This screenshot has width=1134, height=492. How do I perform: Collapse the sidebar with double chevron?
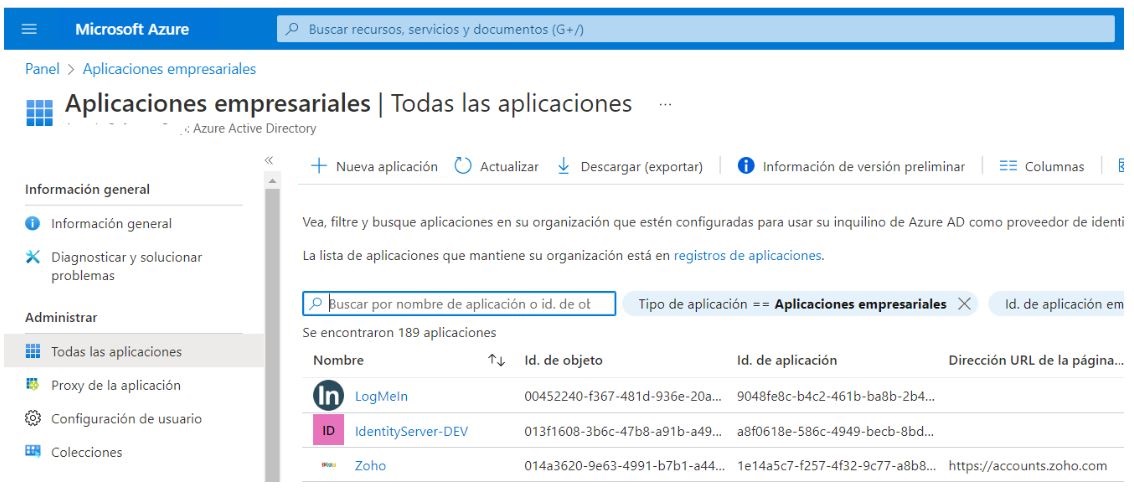pos(270,160)
